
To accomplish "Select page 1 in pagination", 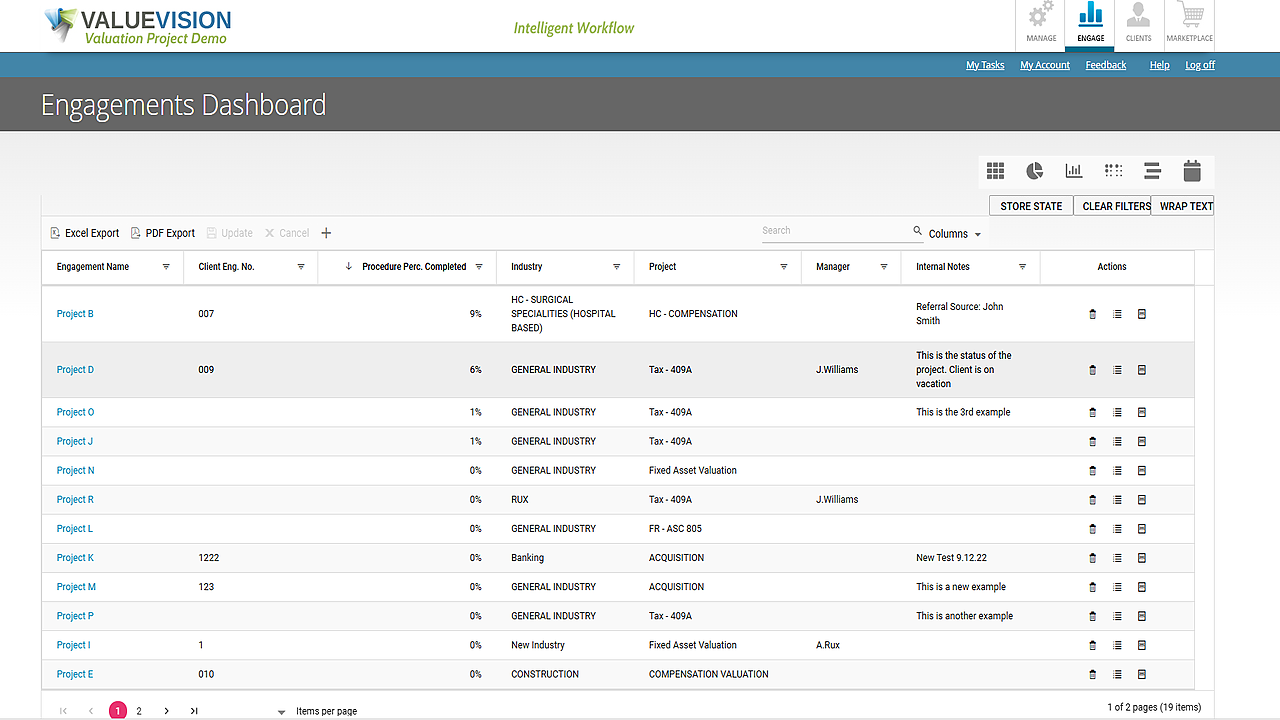I will tap(118, 711).
